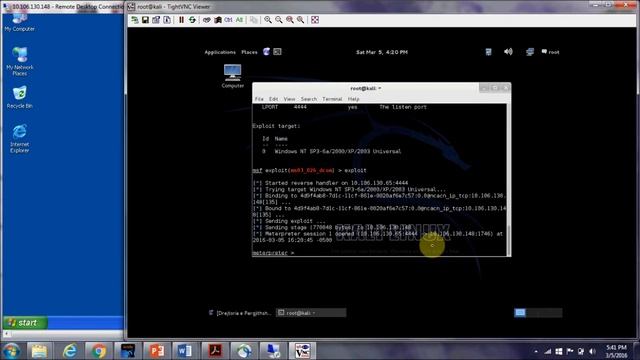
Task: Click the New connection icon in TightVNC toolbar
Action: (135, 20)
